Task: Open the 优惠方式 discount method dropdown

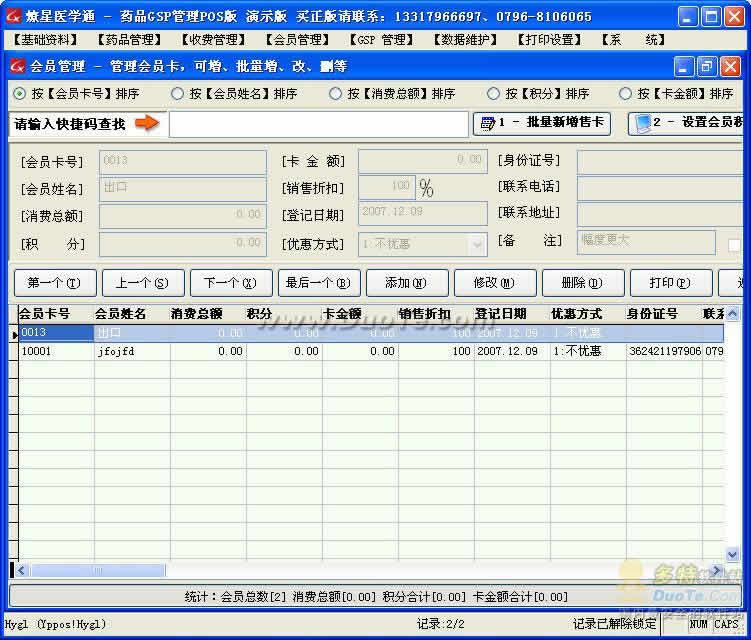Action: [x=477, y=244]
